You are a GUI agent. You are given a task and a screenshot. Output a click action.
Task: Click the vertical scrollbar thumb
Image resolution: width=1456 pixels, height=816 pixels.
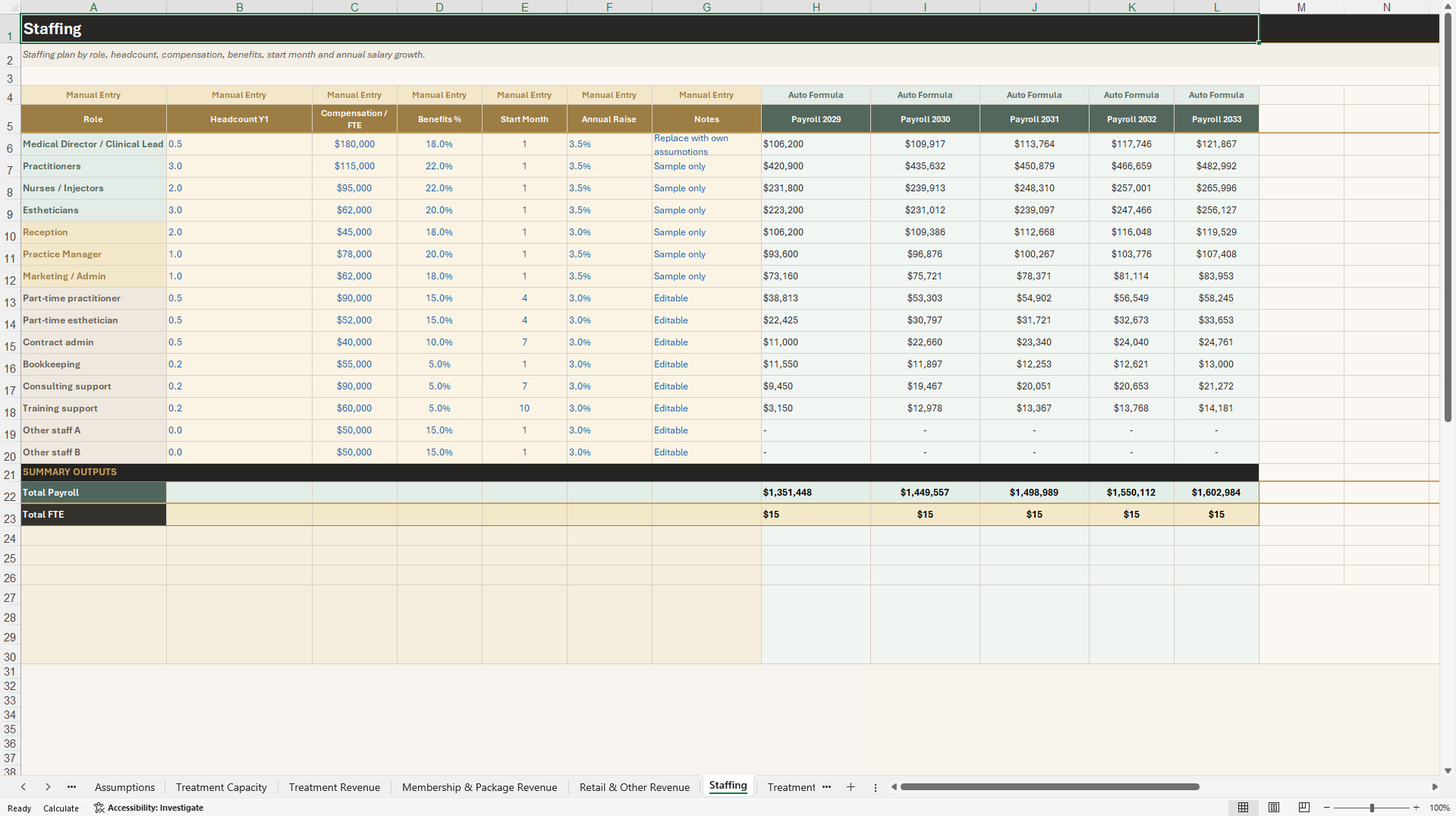(x=1448, y=218)
